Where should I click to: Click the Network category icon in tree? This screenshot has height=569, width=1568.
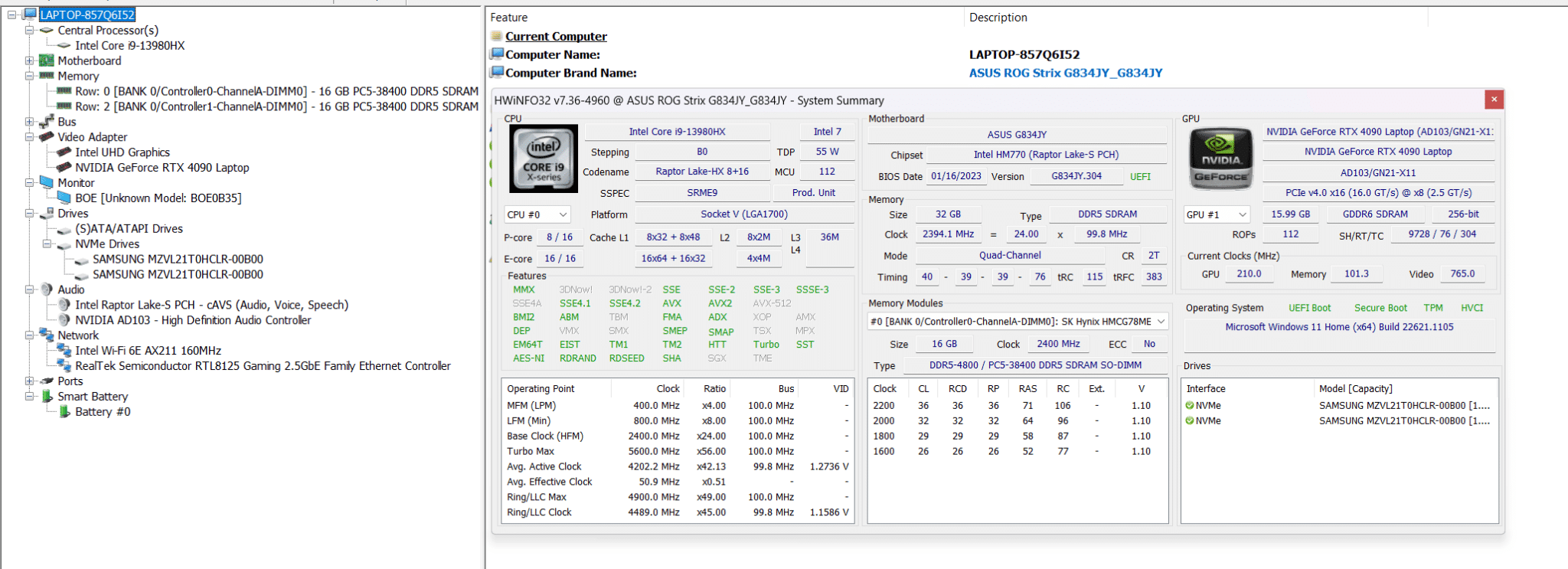click(47, 335)
